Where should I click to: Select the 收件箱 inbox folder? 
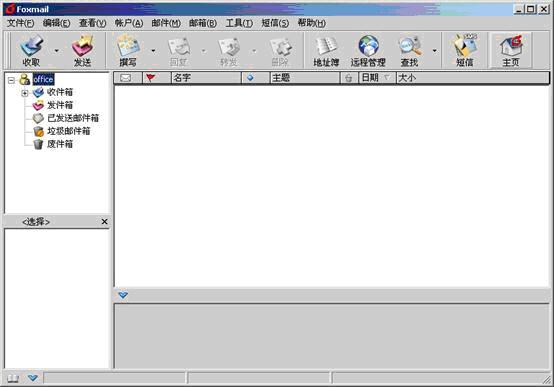pos(60,92)
